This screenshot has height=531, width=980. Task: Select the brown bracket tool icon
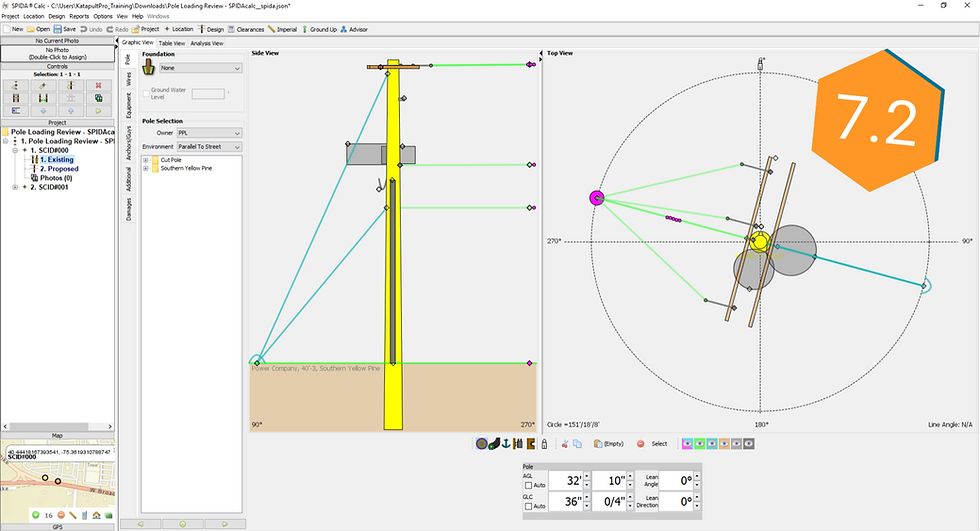[531, 444]
